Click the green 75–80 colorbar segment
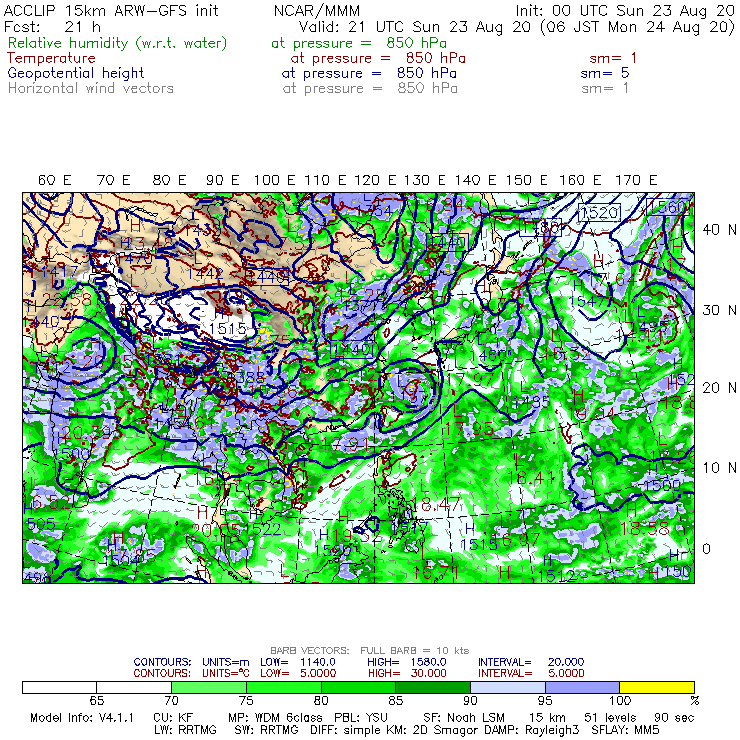Image resolution: width=740 pixels, height=740 pixels. click(x=284, y=687)
